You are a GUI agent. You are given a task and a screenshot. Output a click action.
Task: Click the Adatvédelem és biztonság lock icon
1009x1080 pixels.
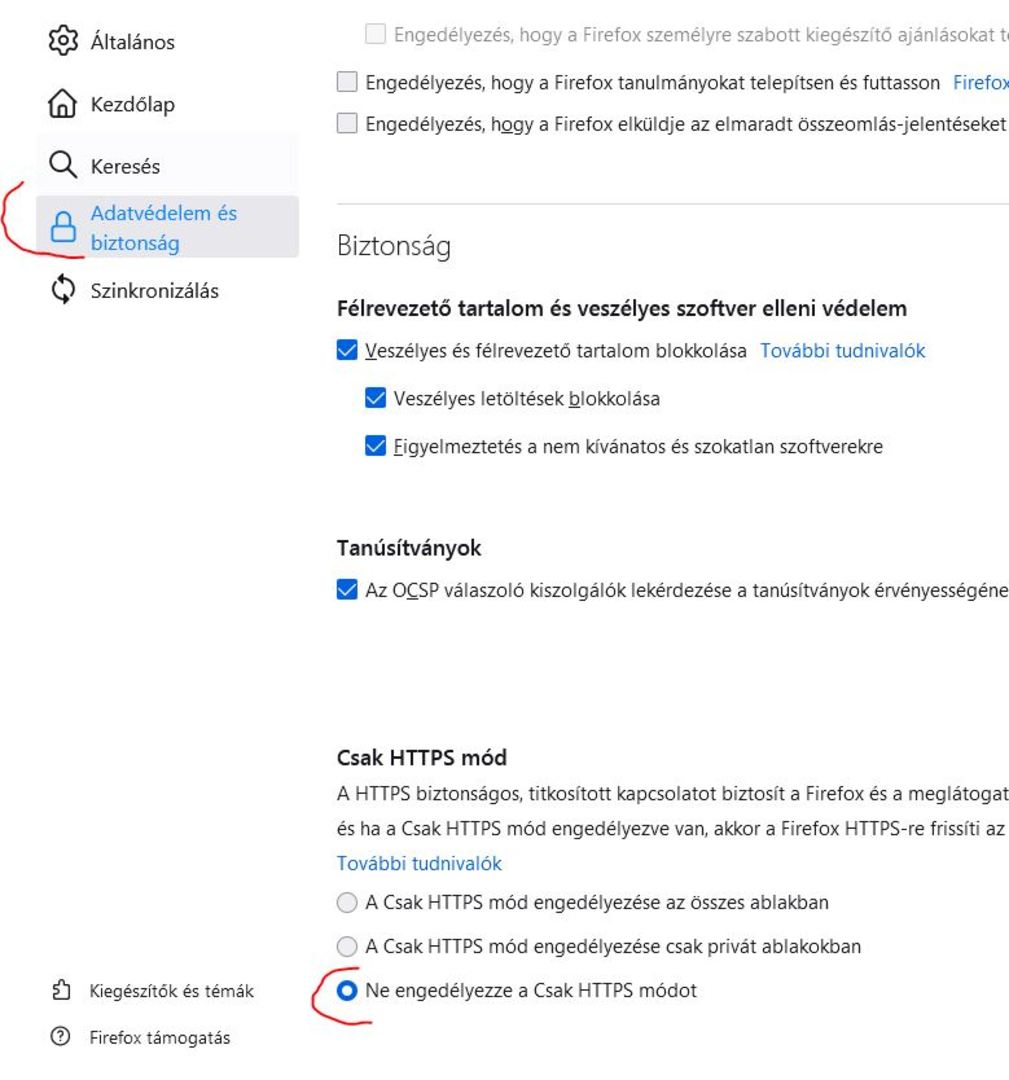[63, 229]
